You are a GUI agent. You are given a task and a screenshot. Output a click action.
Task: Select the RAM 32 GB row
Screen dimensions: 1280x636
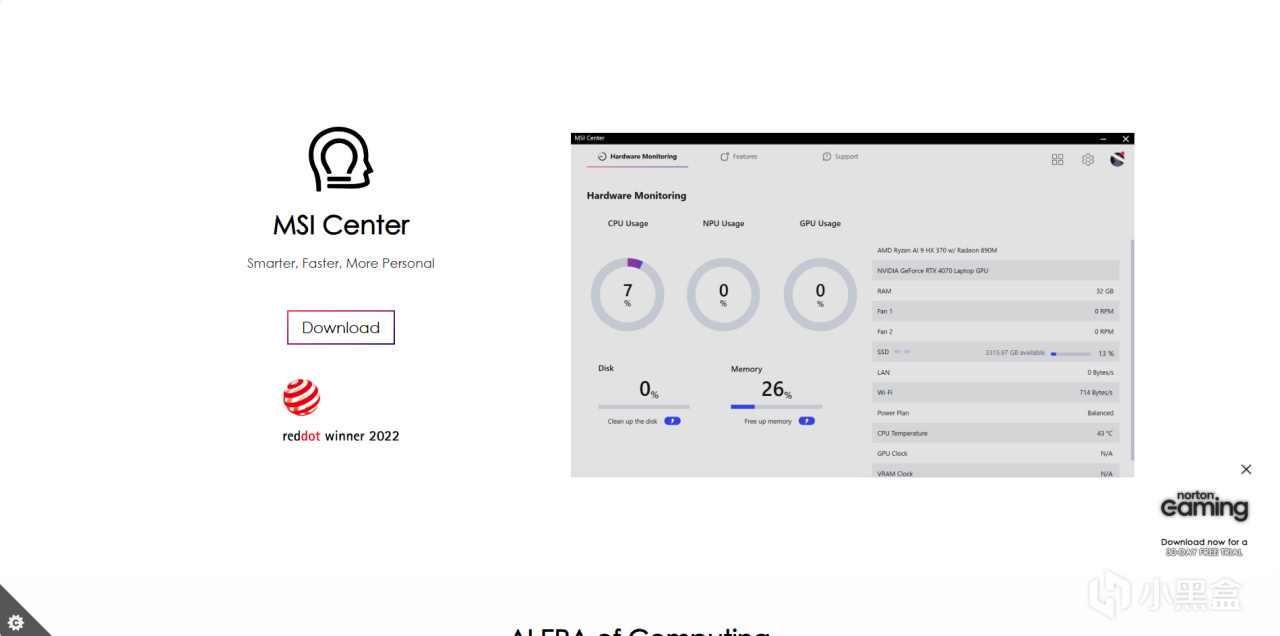(995, 291)
